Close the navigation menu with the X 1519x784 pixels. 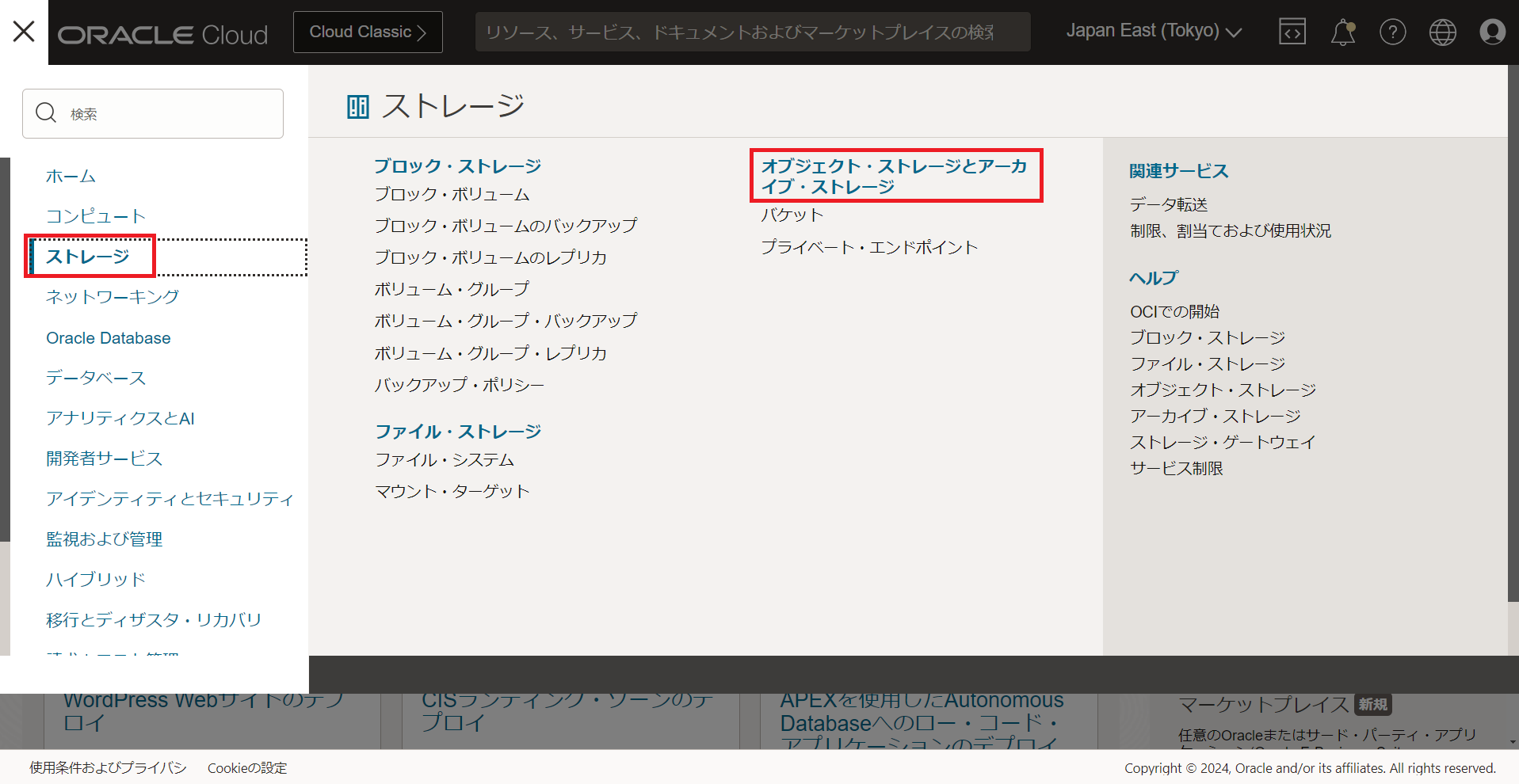pyautogui.click(x=24, y=30)
